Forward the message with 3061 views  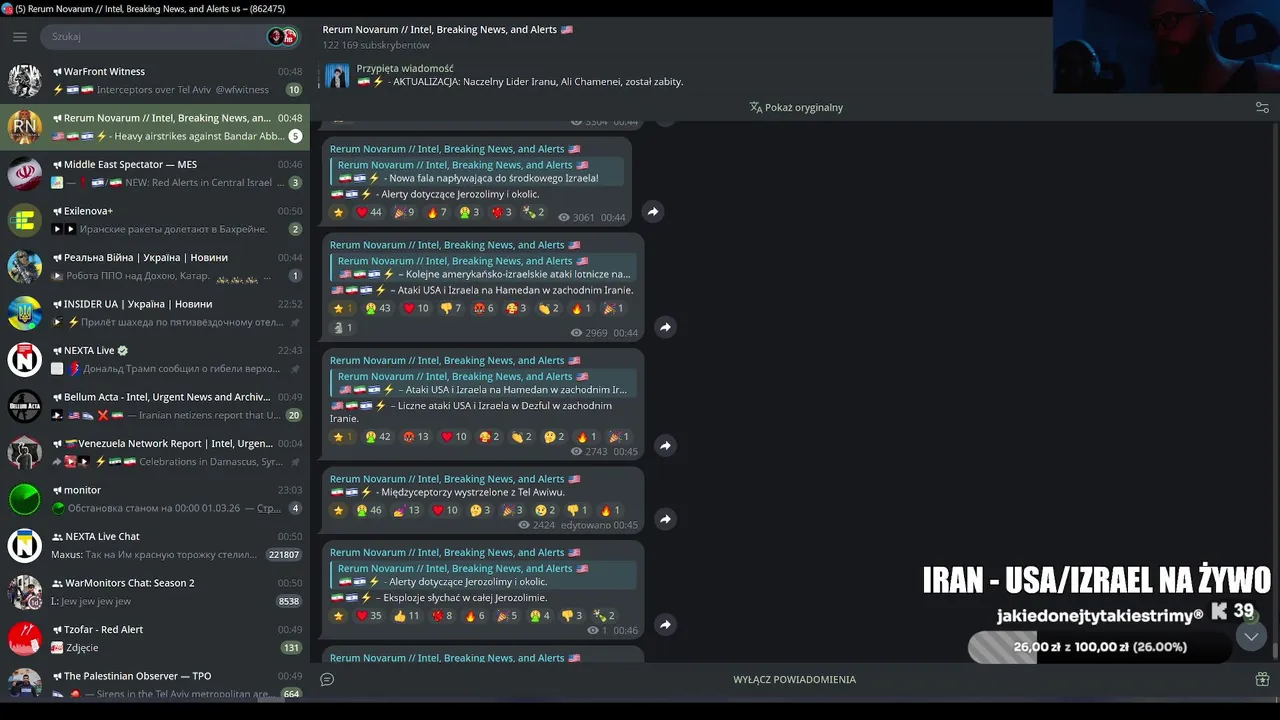pos(653,212)
